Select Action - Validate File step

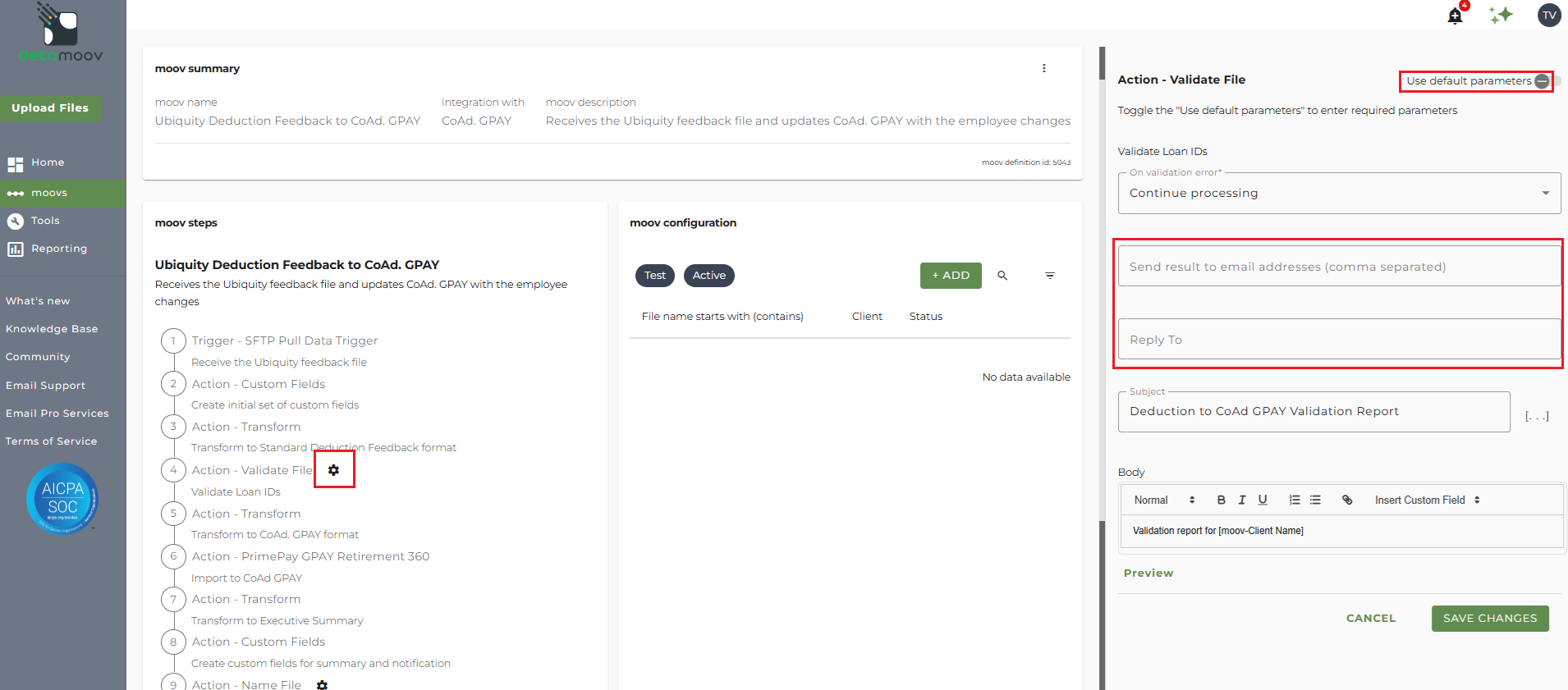(x=252, y=470)
